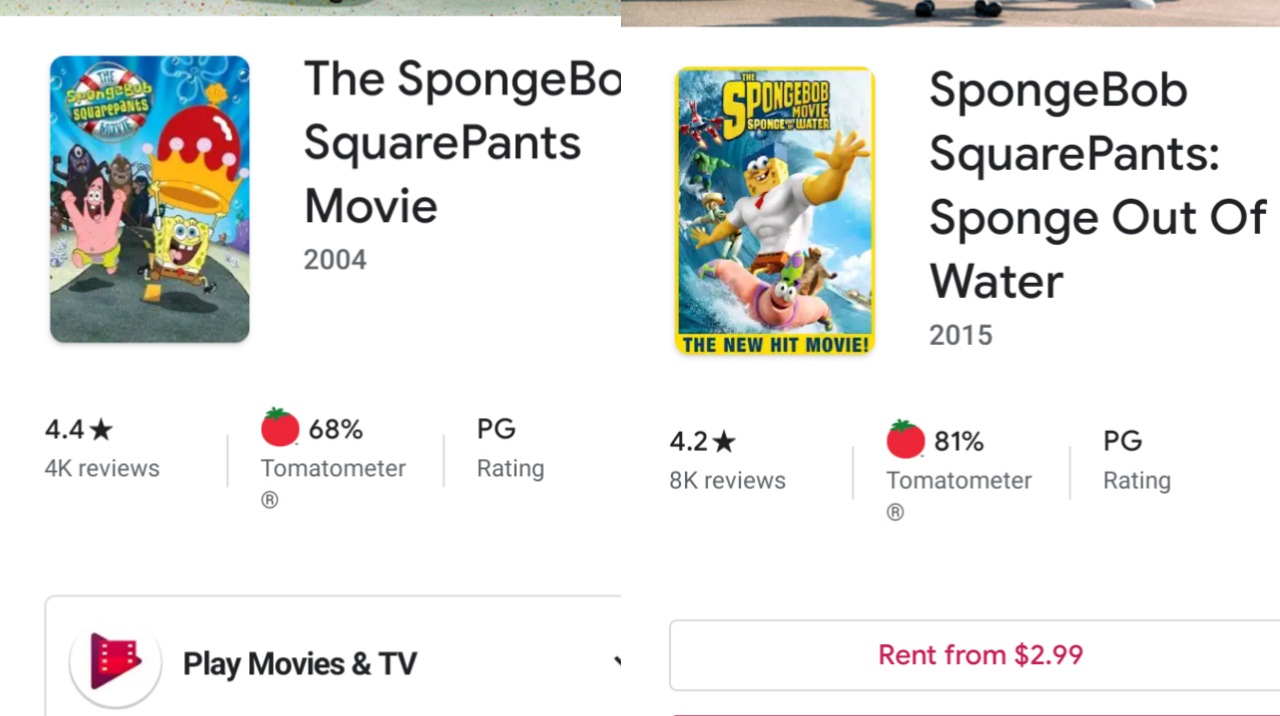The image size is (1280, 716).
Task: Select the 2004 SpongeBob movie poster
Action: point(149,199)
